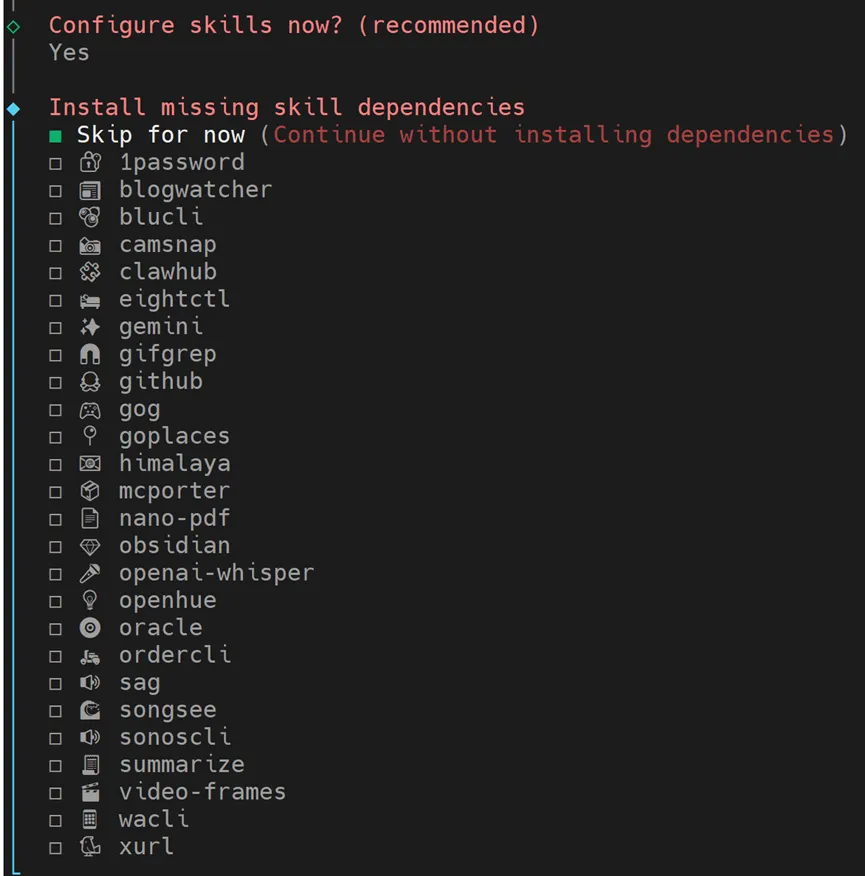
Task: Click the light bulb icon beside openhue
Action: [x=90, y=600]
